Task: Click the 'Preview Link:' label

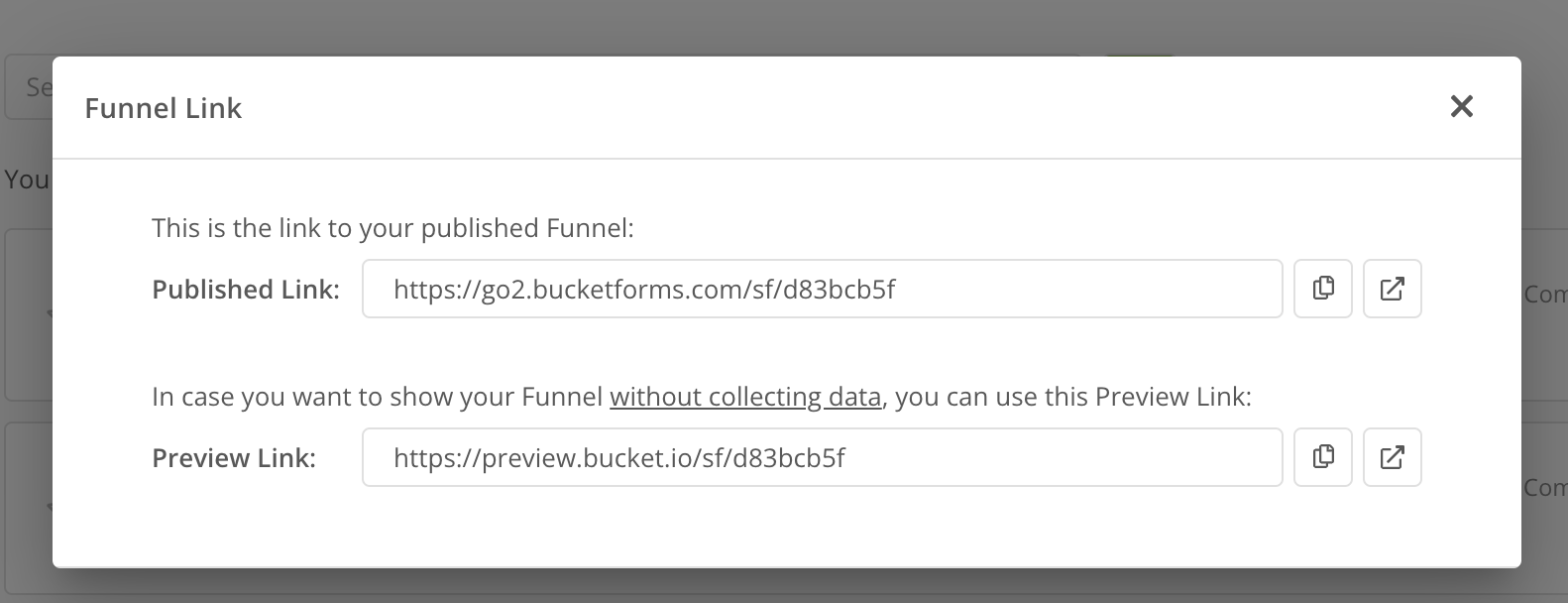Action: click(x=233, y=458)
